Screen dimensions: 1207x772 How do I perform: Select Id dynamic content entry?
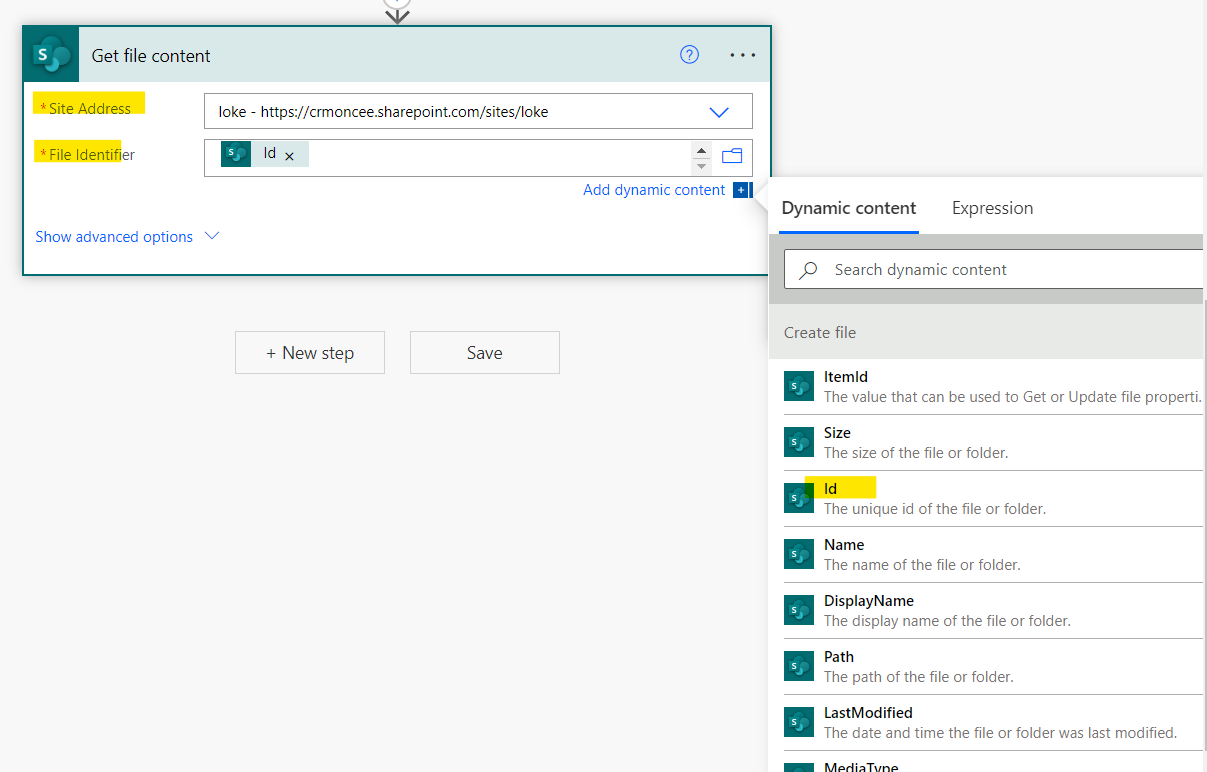993,499
